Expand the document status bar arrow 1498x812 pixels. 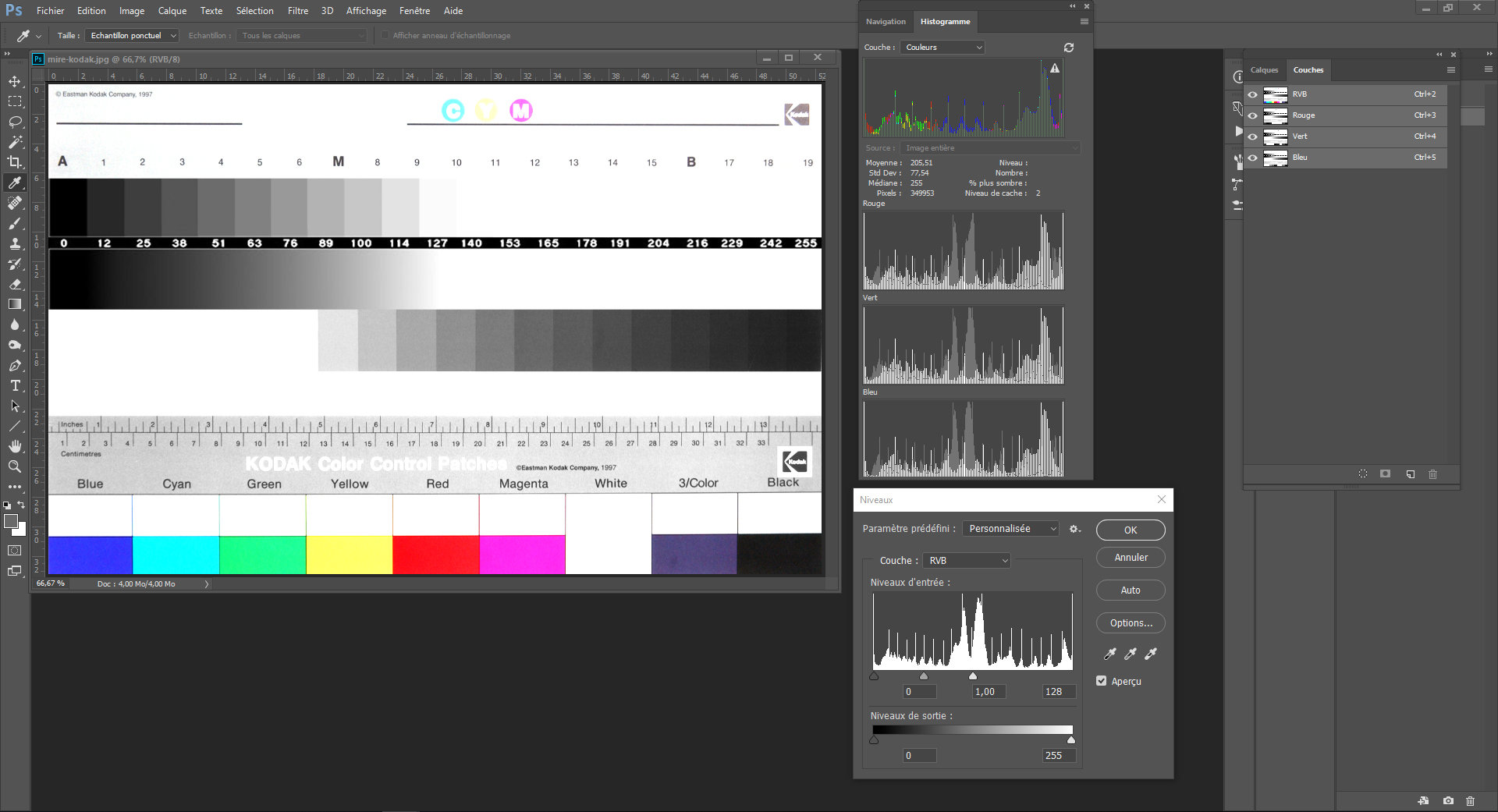[x=207, y=584]
